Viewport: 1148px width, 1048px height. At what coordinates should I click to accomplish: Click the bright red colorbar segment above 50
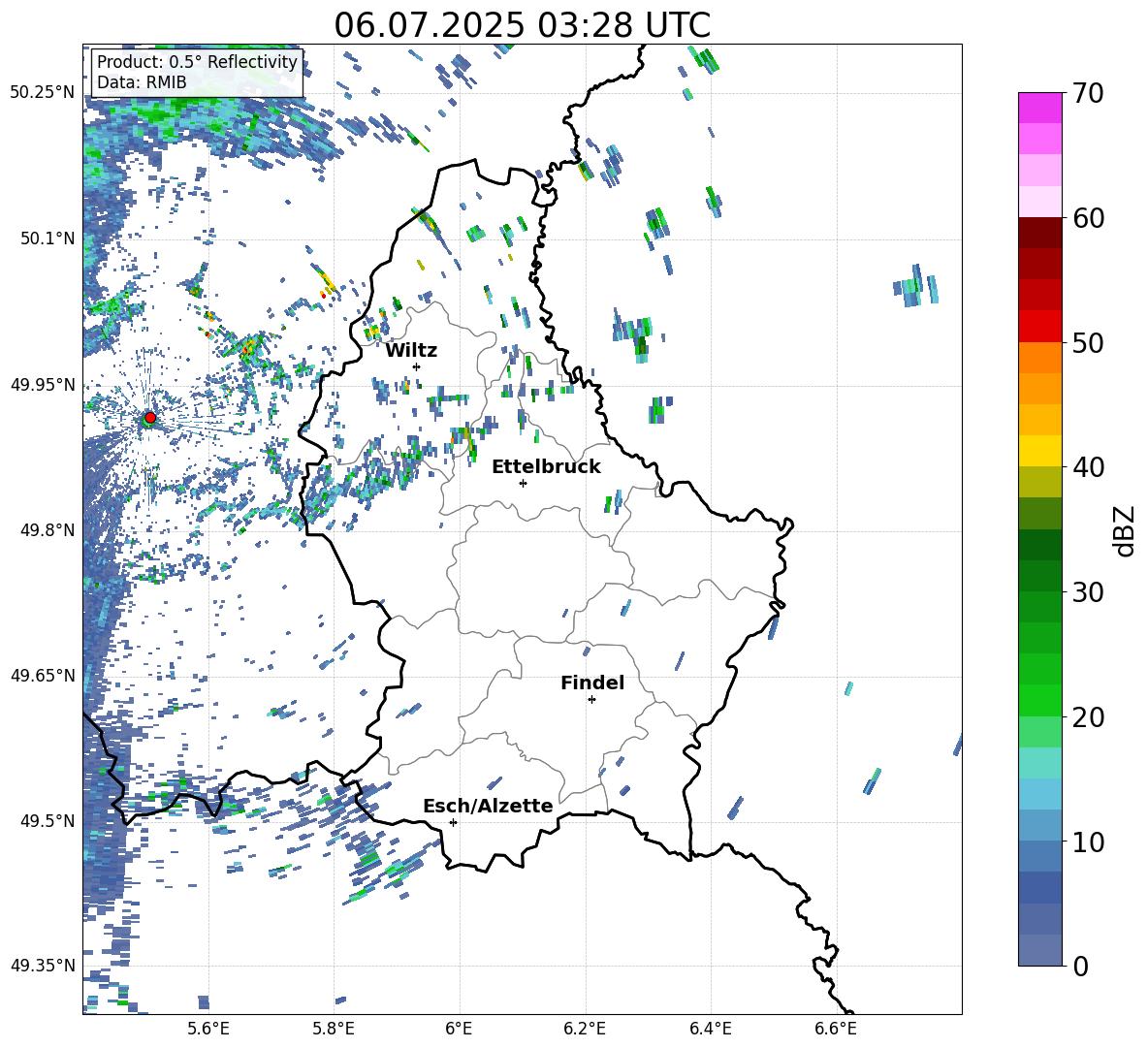[x=1039, y=327]
